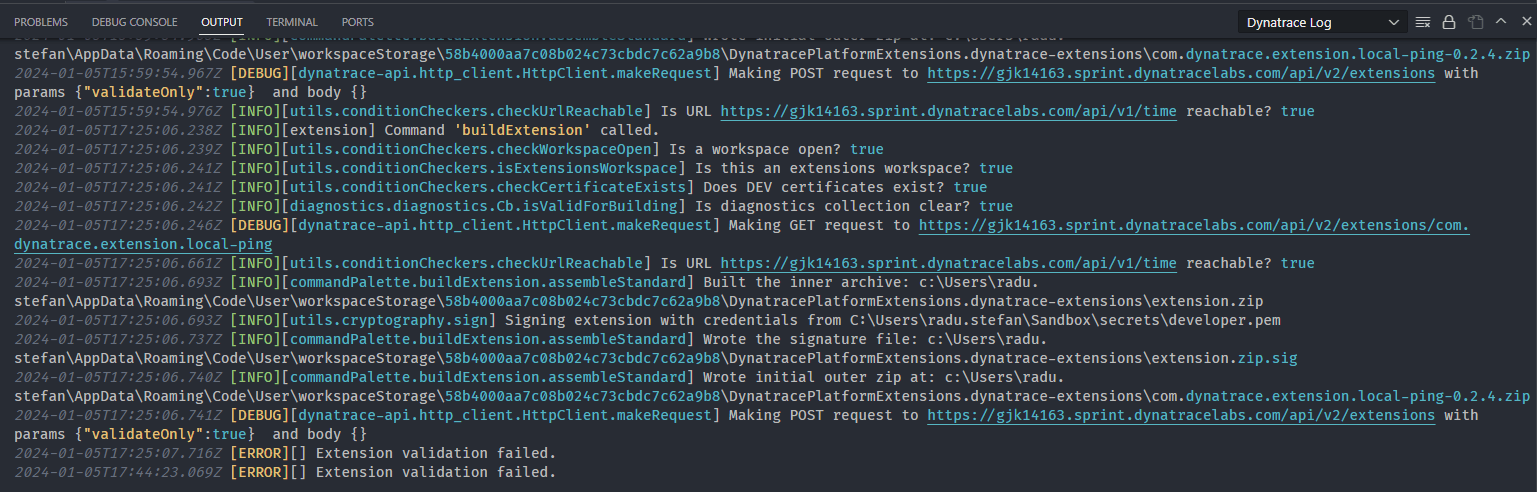Screen dimensions: 1537x492
Task: Close the output panel
Action: (1524, 21)
